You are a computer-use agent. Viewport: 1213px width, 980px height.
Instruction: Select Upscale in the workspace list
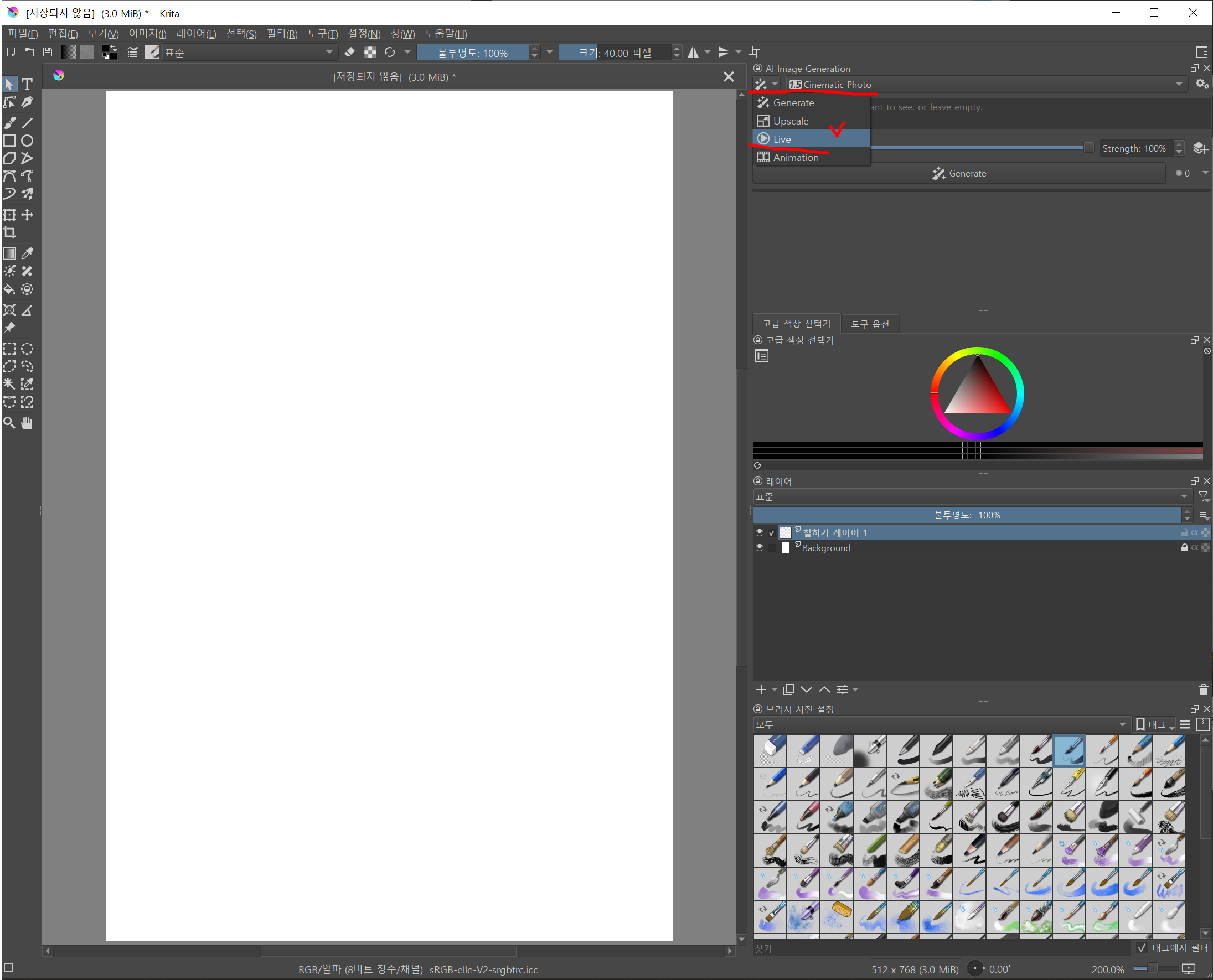pyautogui.click(x=791, y=121)
